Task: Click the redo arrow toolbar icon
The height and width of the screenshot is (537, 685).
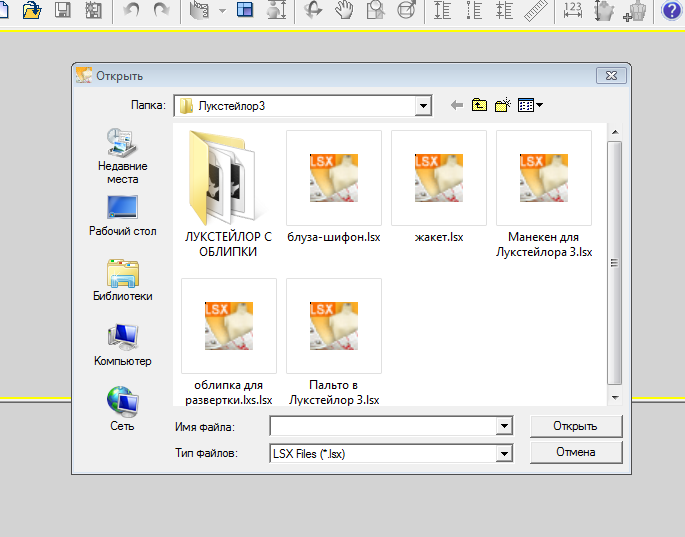Action: coord(162,9)
